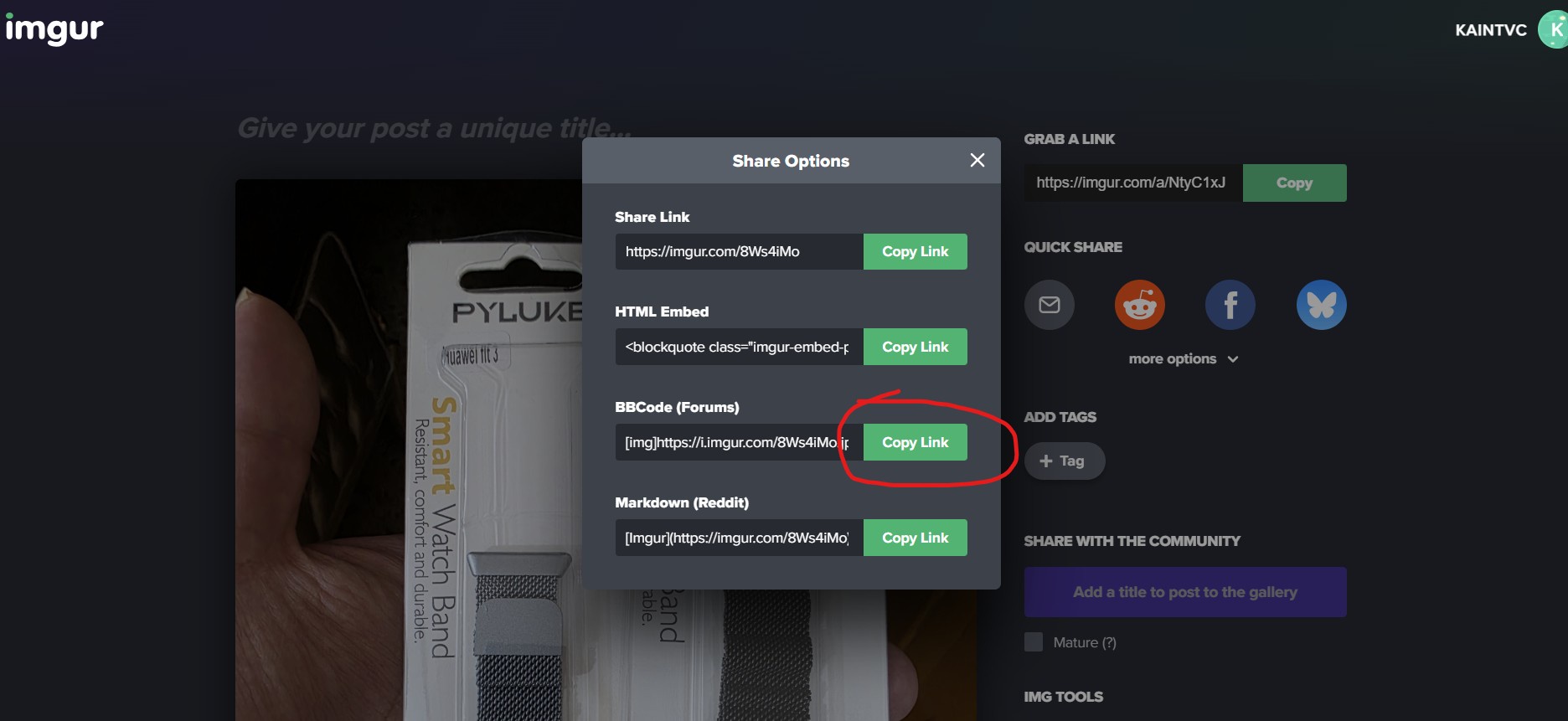The width and height of the screenshot is (1568, 721).
Task: Copy the BBCode (Forums) link
Action: tap(916, 442)
